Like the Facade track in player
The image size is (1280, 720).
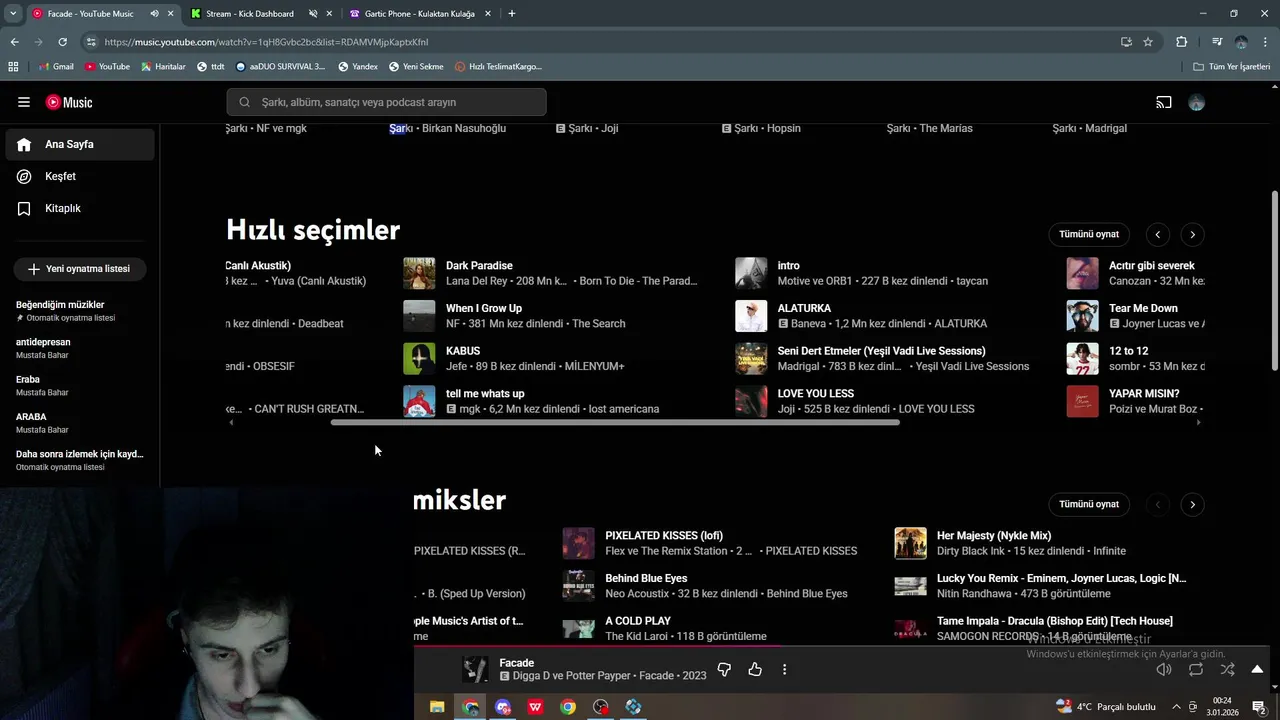(755, 669)
